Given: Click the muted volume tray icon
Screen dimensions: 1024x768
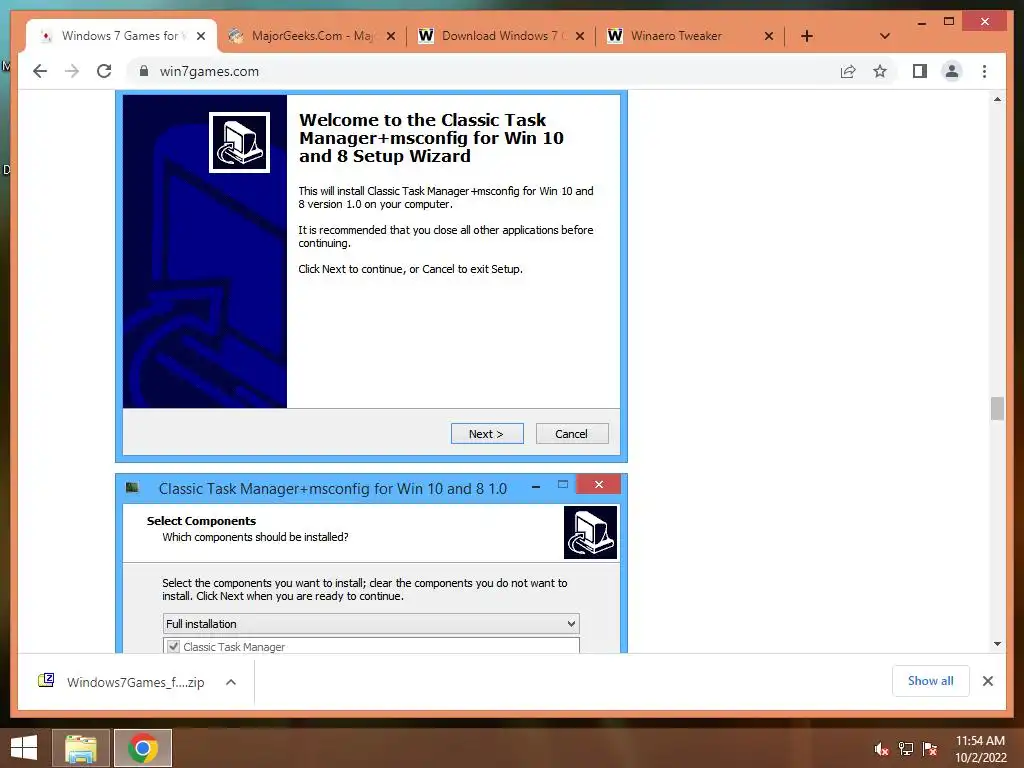Looking at the screenshot, I should (x=881, y=749).
